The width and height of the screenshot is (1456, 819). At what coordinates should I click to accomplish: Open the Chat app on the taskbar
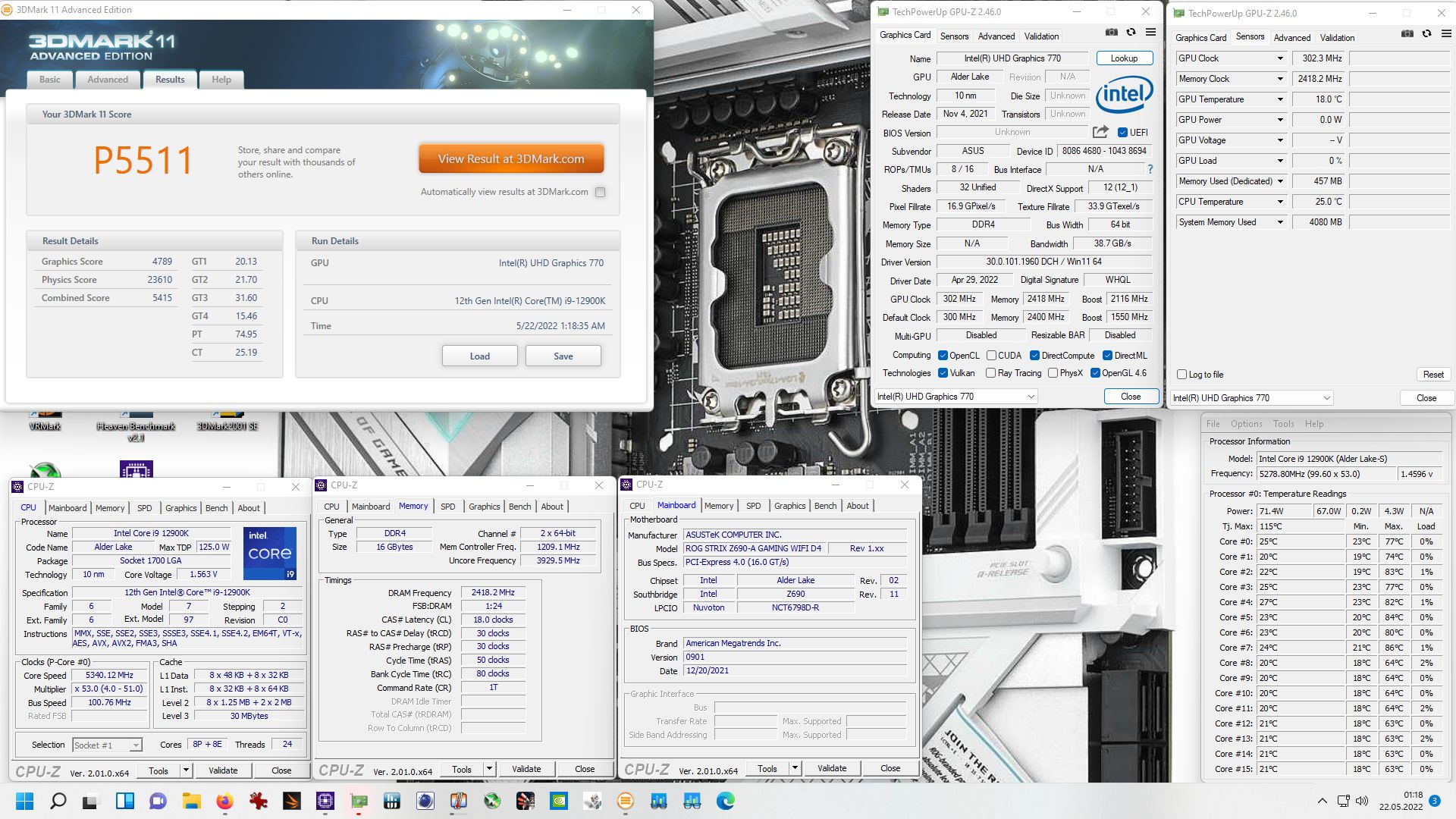coord(158,801)
